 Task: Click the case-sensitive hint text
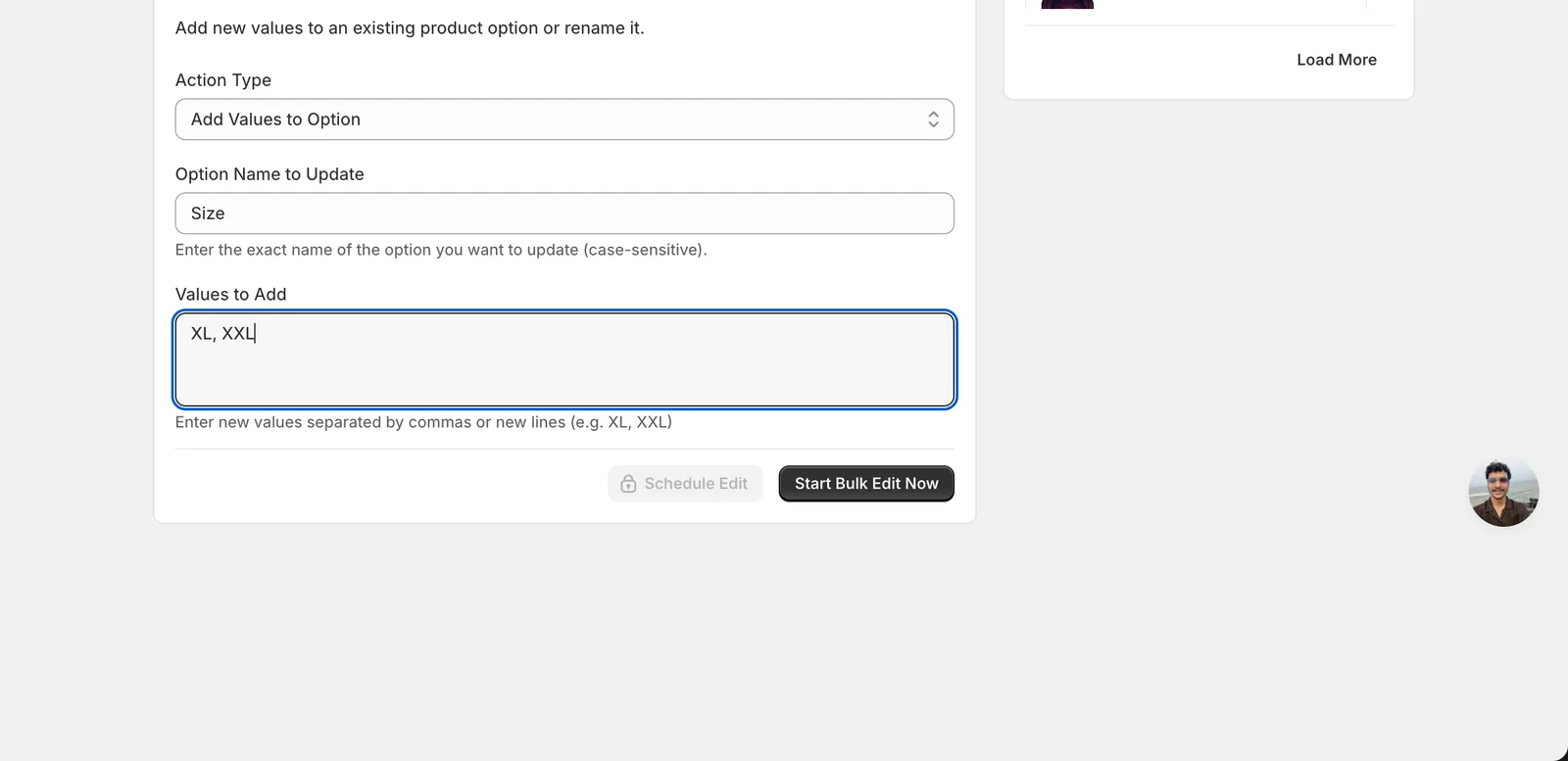(x=441, y=250)
